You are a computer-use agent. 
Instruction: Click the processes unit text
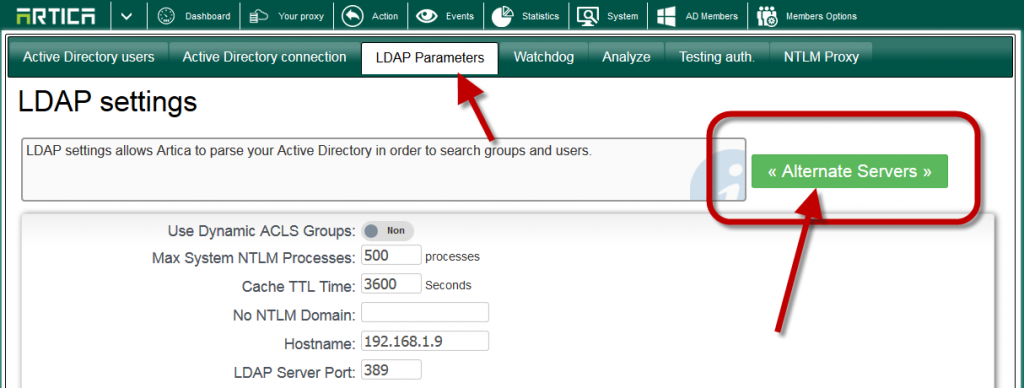click(x=453, y=257)
